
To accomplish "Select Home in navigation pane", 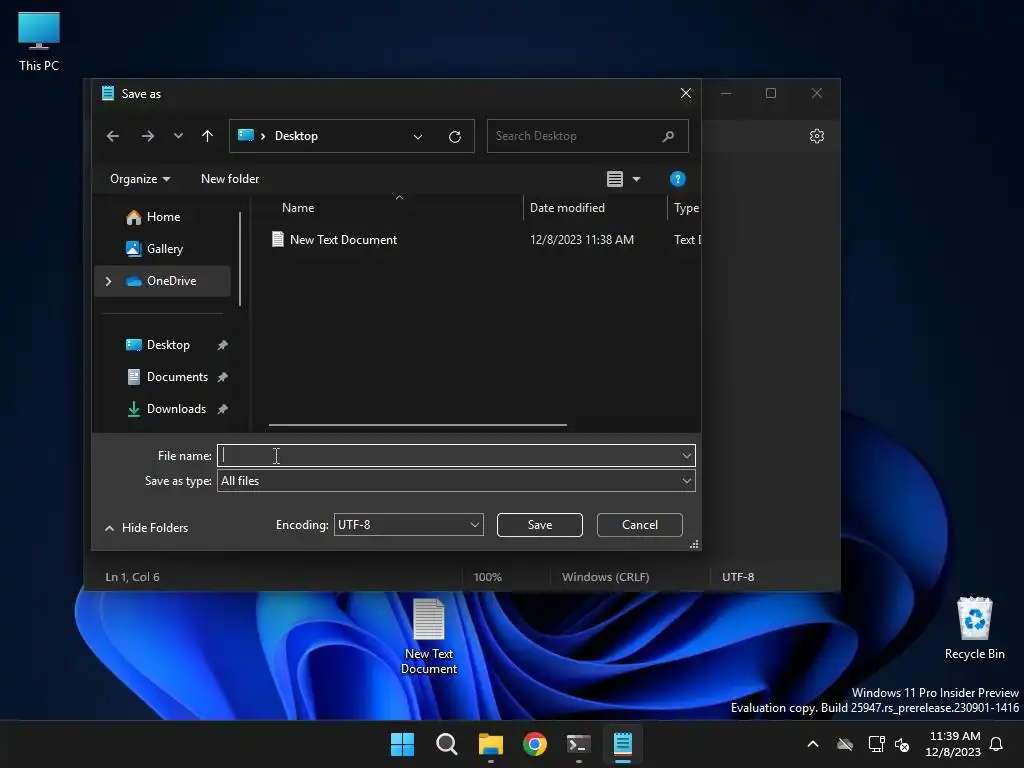I will [x=163, y=217].
